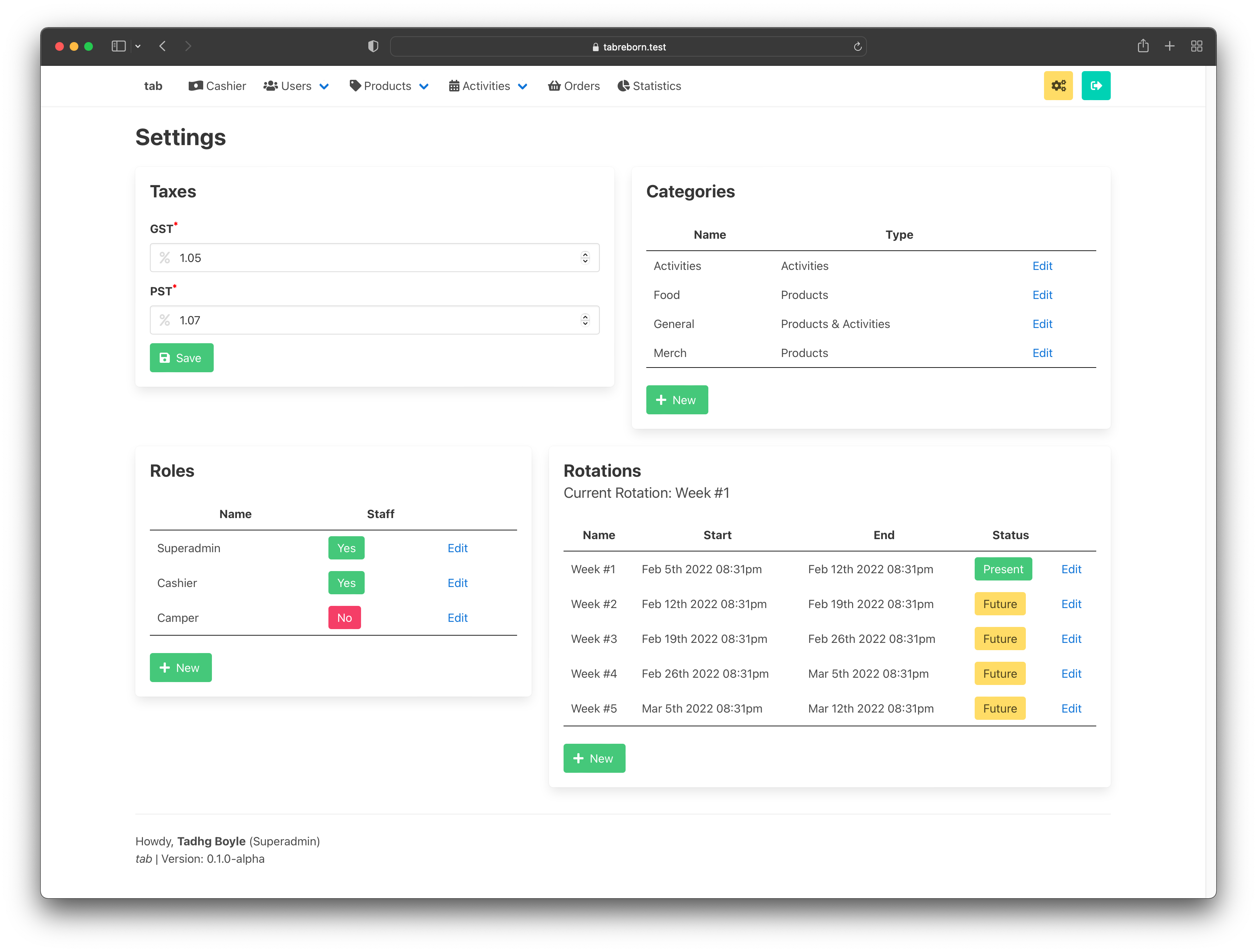This screenshot has height=952, width=1257.
Task: Open Safari sidebar panel icon
Action: pos(118,46)
